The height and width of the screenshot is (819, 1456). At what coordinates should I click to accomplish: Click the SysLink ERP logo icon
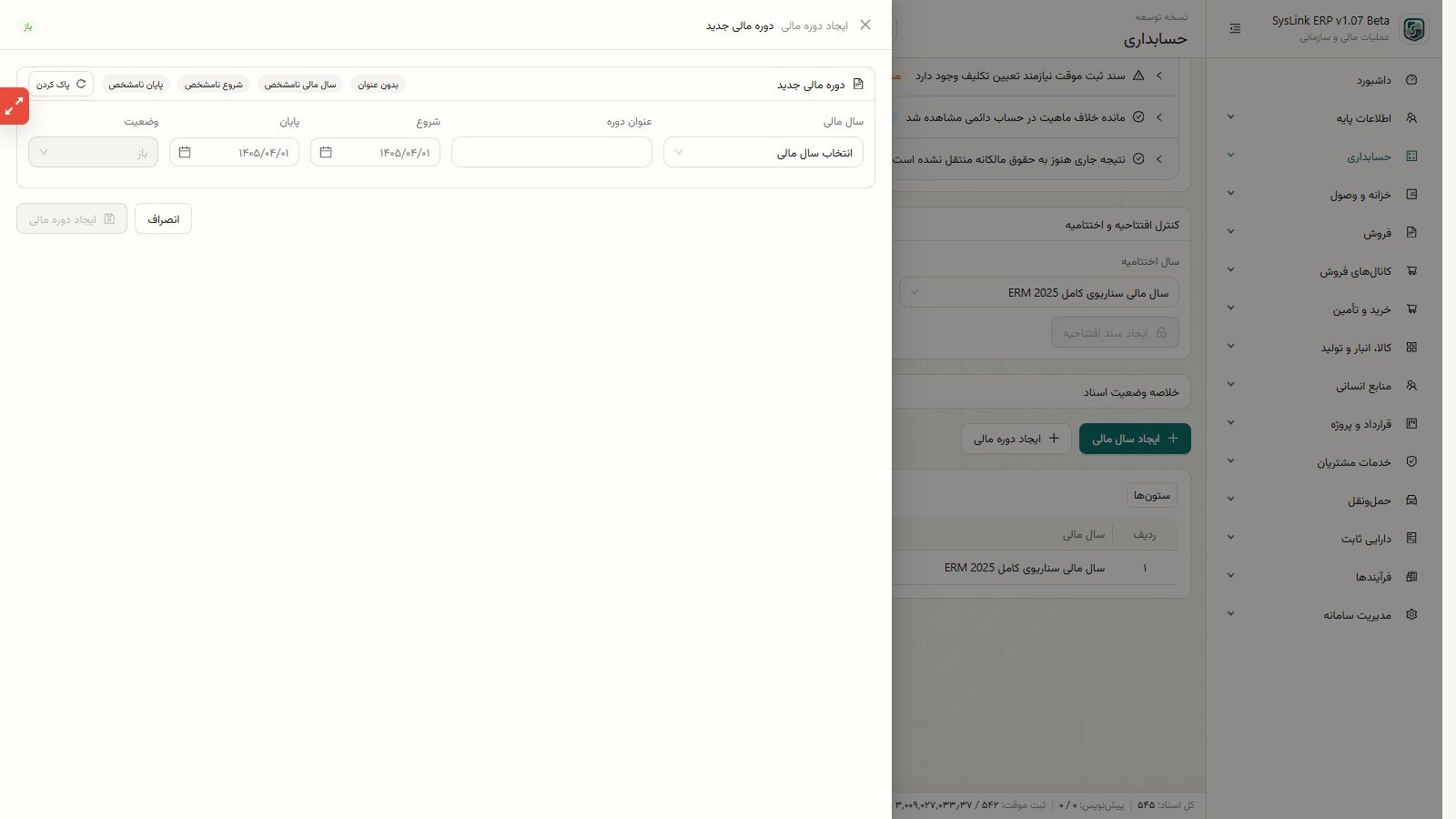pos(1413,29)
